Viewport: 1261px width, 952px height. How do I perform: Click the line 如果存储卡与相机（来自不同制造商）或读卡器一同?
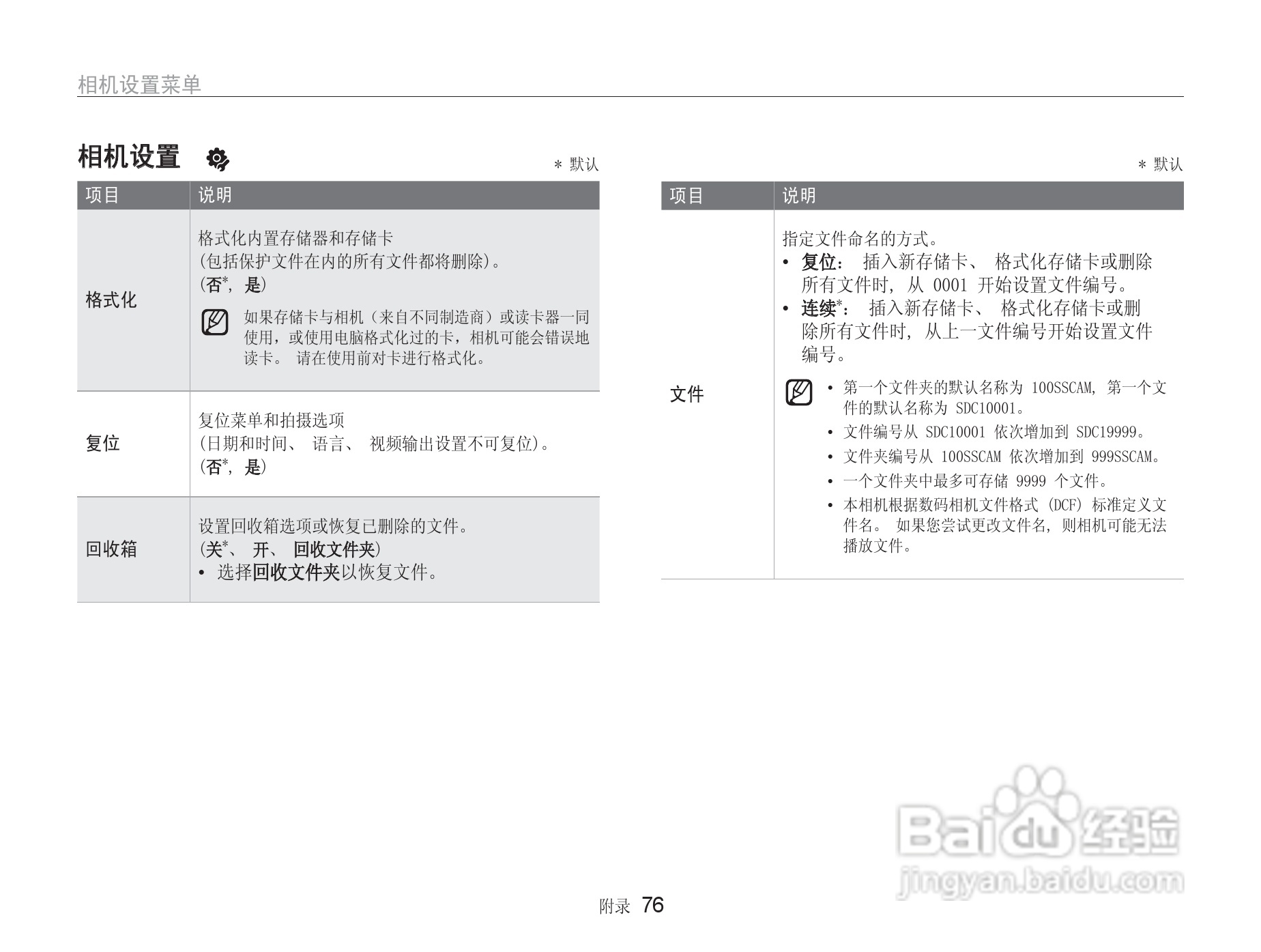click(417, 317)
